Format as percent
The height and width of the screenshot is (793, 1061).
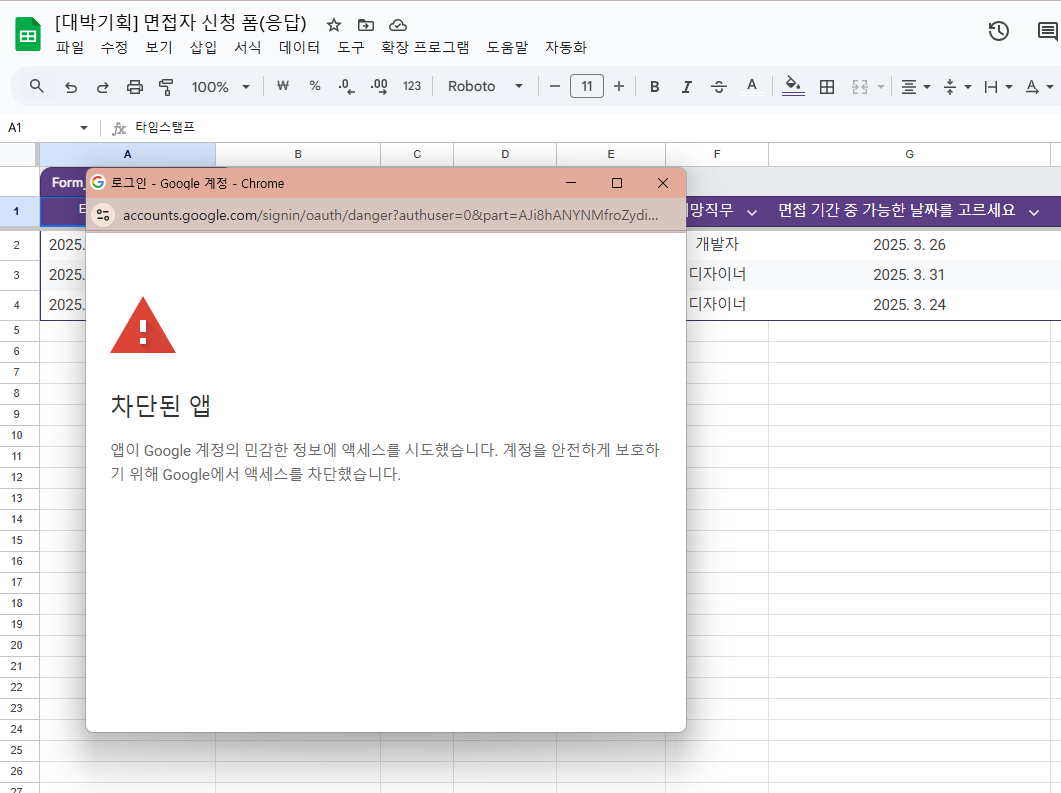pyautogui.click(x=315, y=86)
